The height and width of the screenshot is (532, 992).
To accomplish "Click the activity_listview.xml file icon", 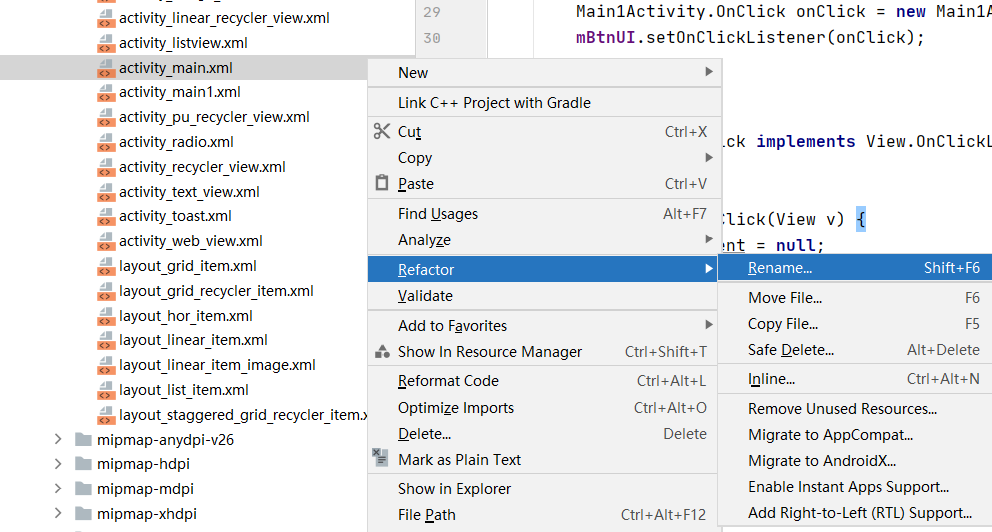I will 106,43.
